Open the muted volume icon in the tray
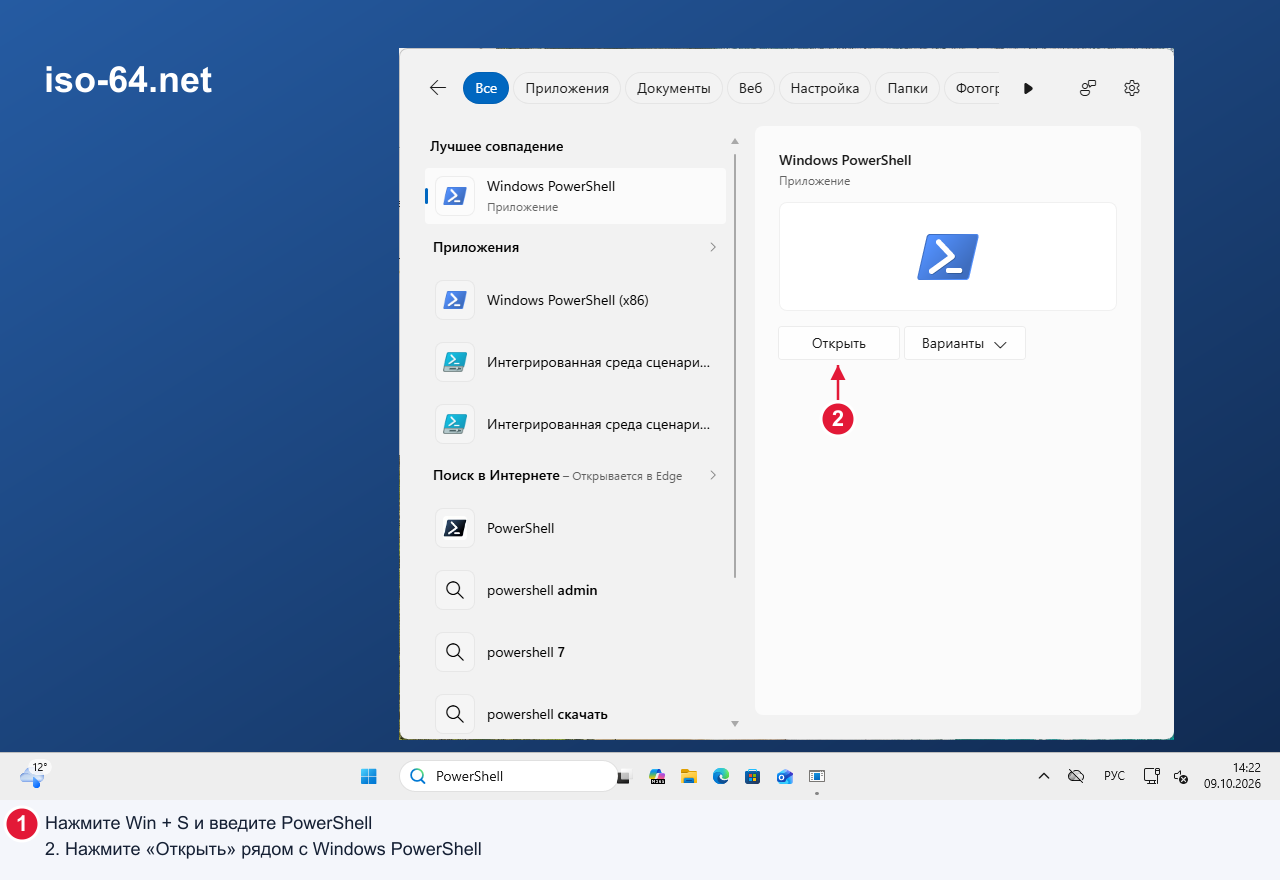The height and width of the screenshot is (880, 1280). [1180, 776]
